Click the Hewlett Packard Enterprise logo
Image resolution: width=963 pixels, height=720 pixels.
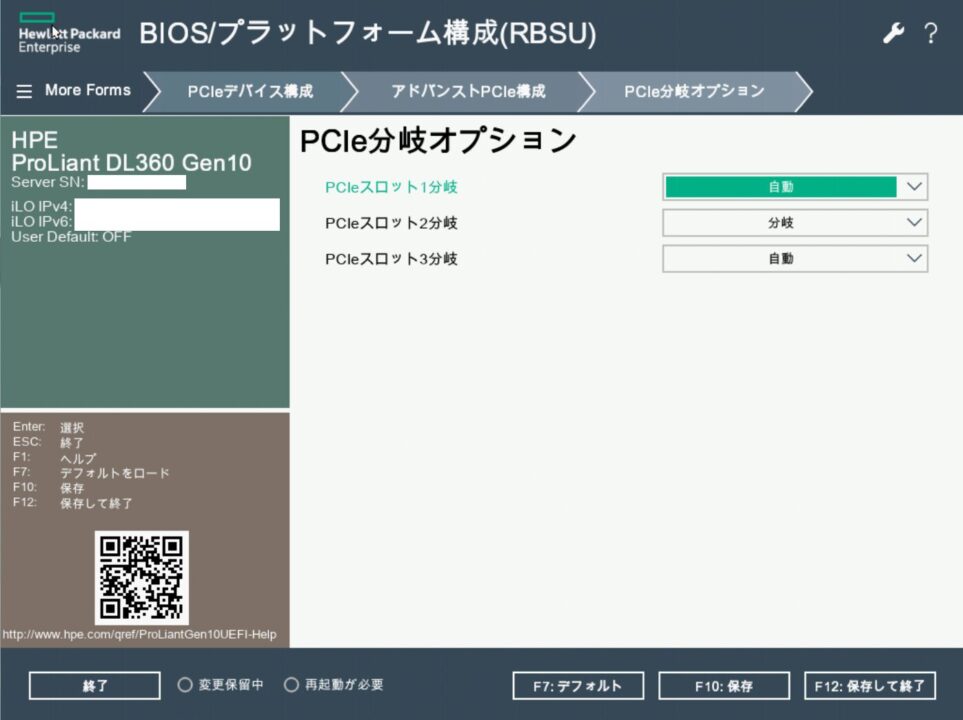click(x=69, y=33)
